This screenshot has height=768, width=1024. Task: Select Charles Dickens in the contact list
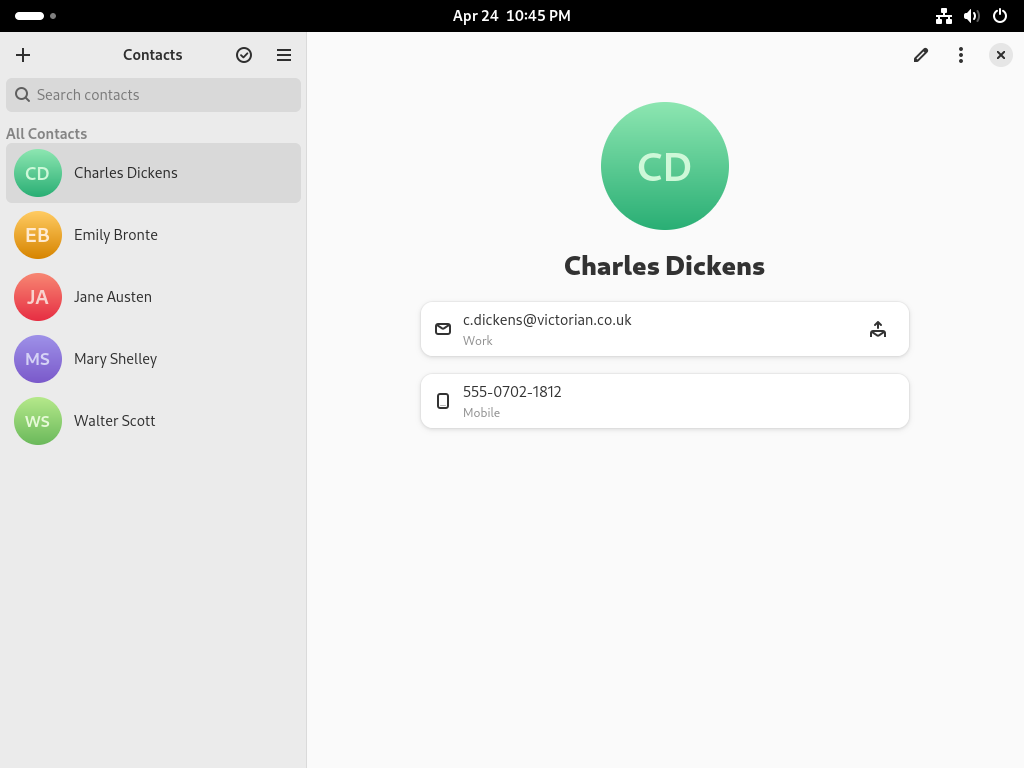[x=153, y=173]
